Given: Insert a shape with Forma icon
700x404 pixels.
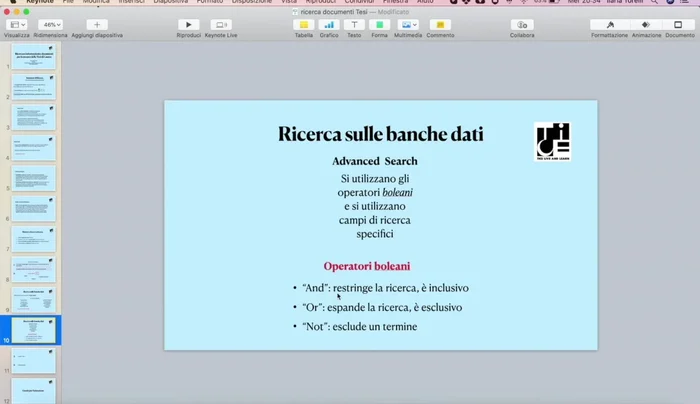Looking at the screenshot, I should pos(379,25).
